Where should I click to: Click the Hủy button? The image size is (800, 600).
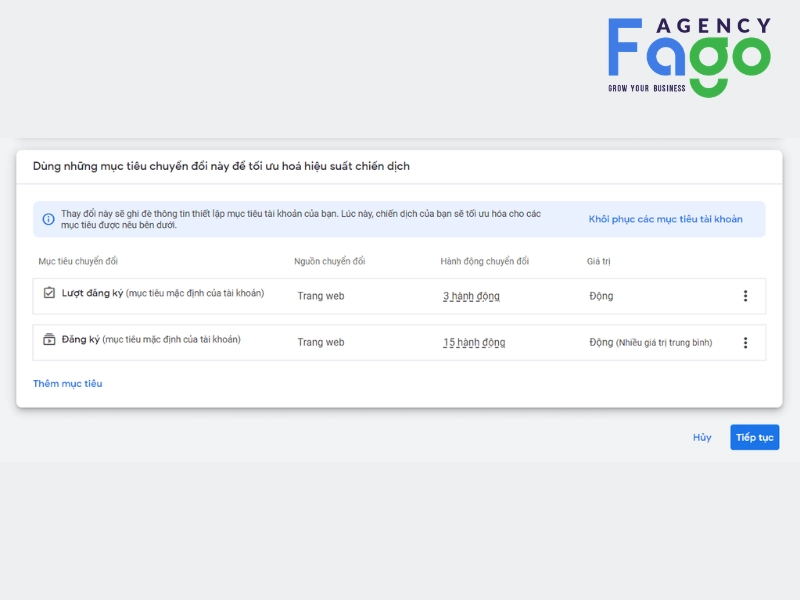tap(702, 437)
